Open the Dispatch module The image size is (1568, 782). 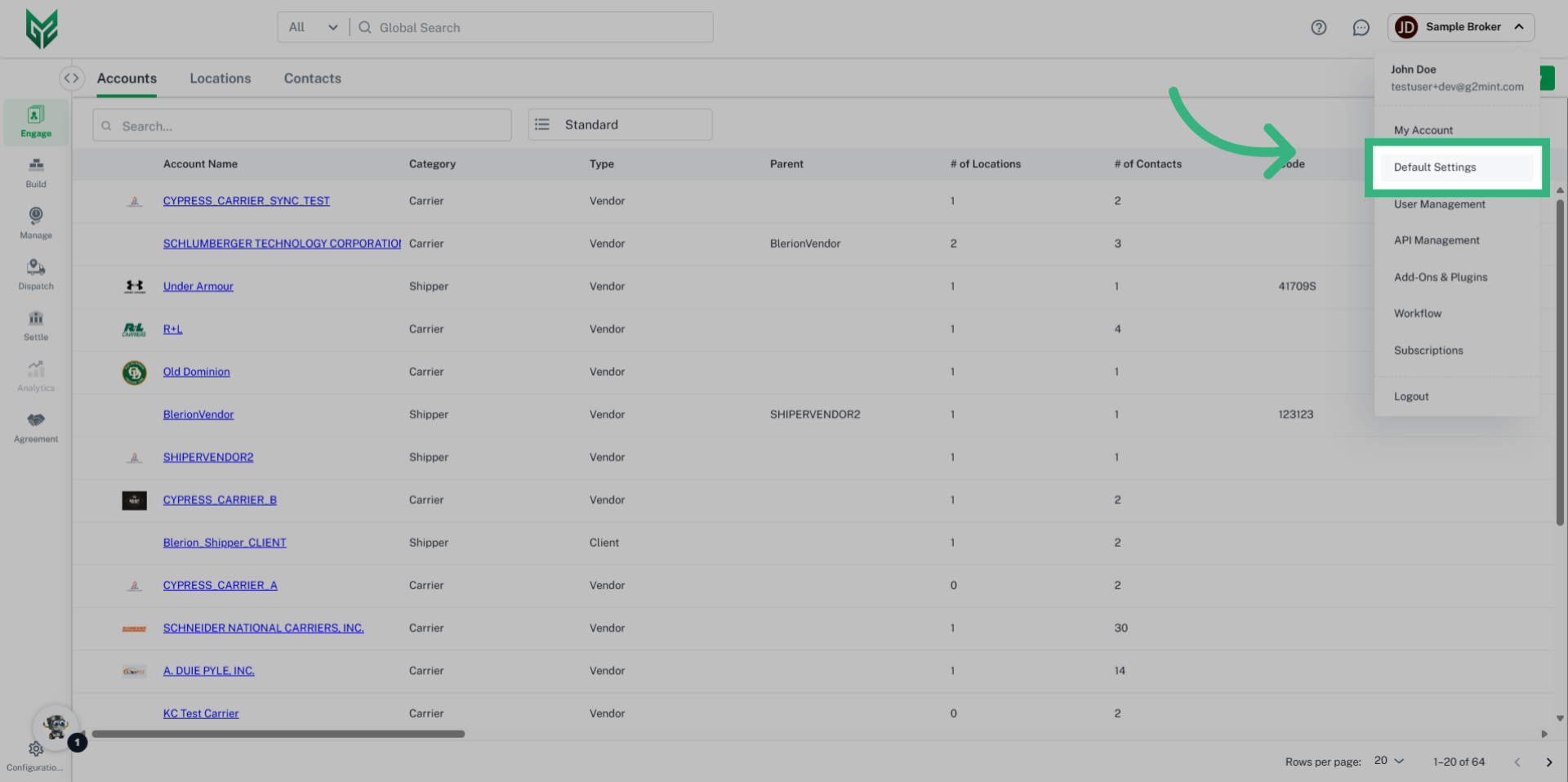pos(35,274)
